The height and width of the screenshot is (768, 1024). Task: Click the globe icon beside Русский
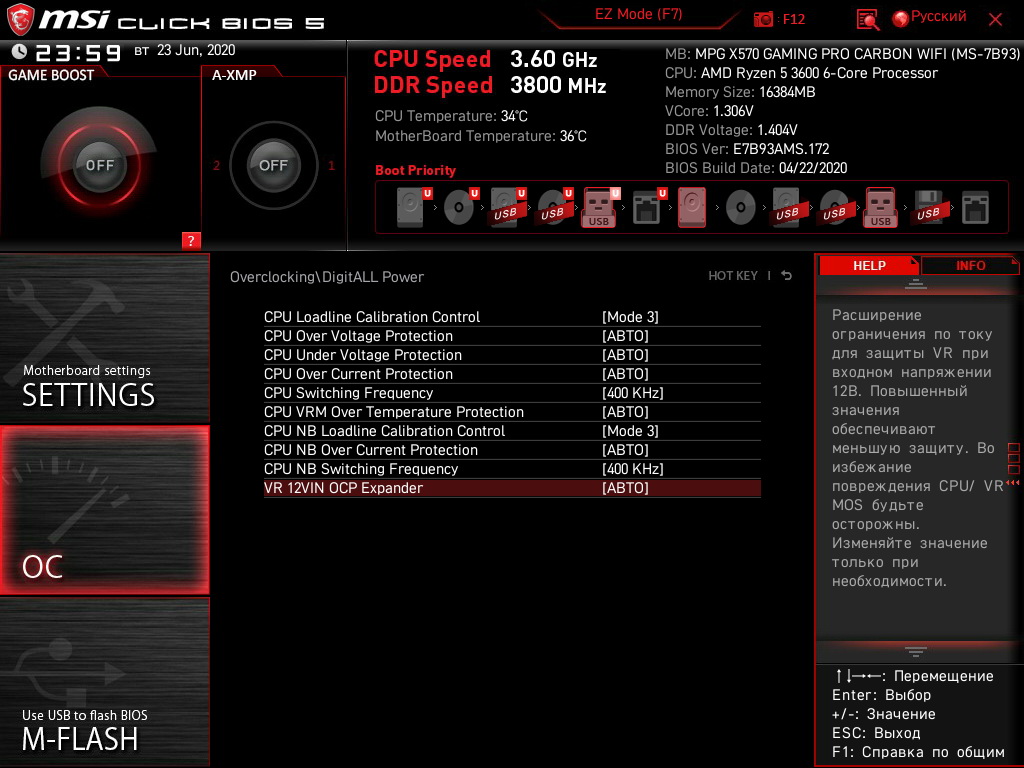point(901,19)
